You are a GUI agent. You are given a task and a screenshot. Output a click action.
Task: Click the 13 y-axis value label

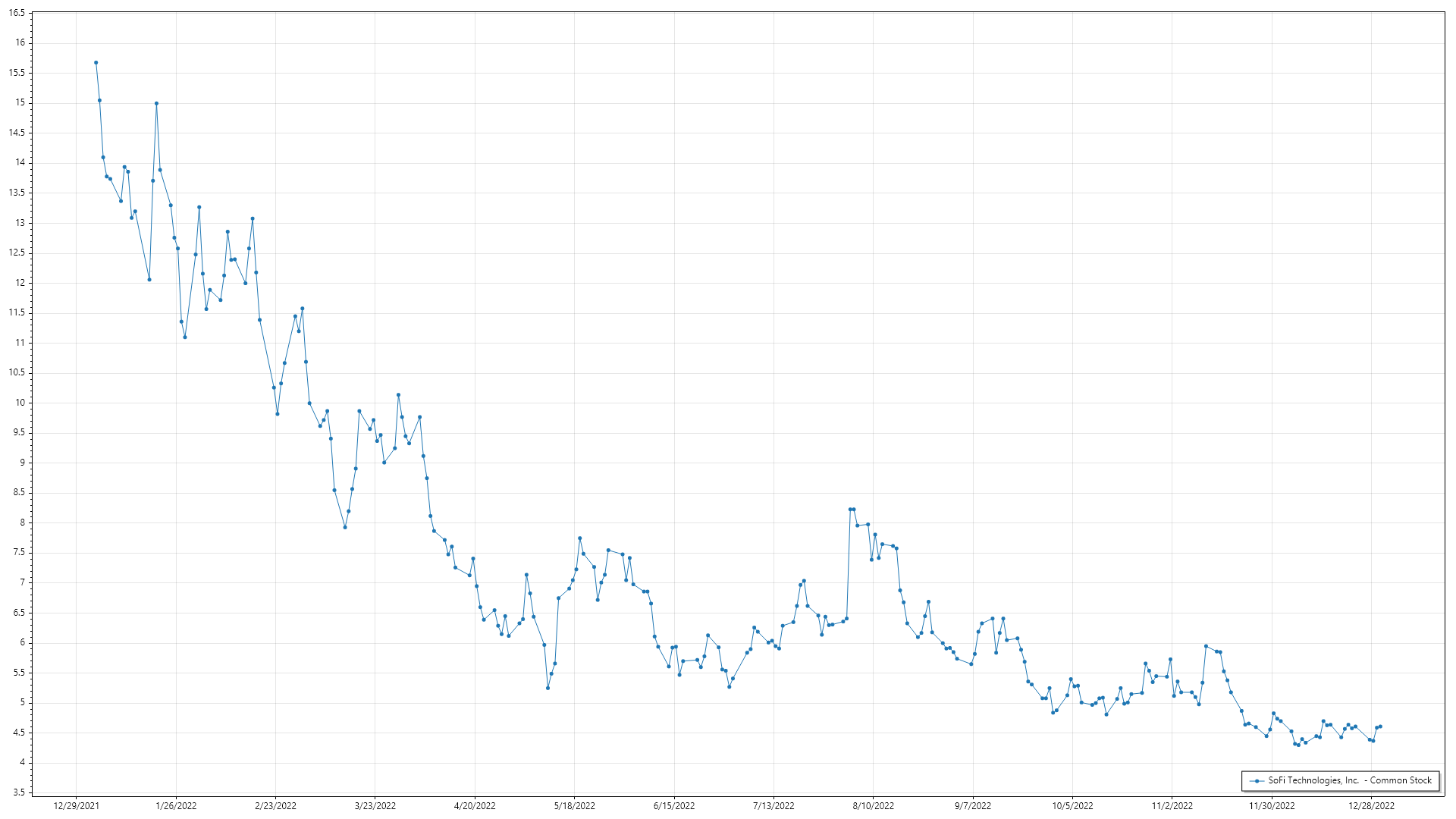(20, 223)
